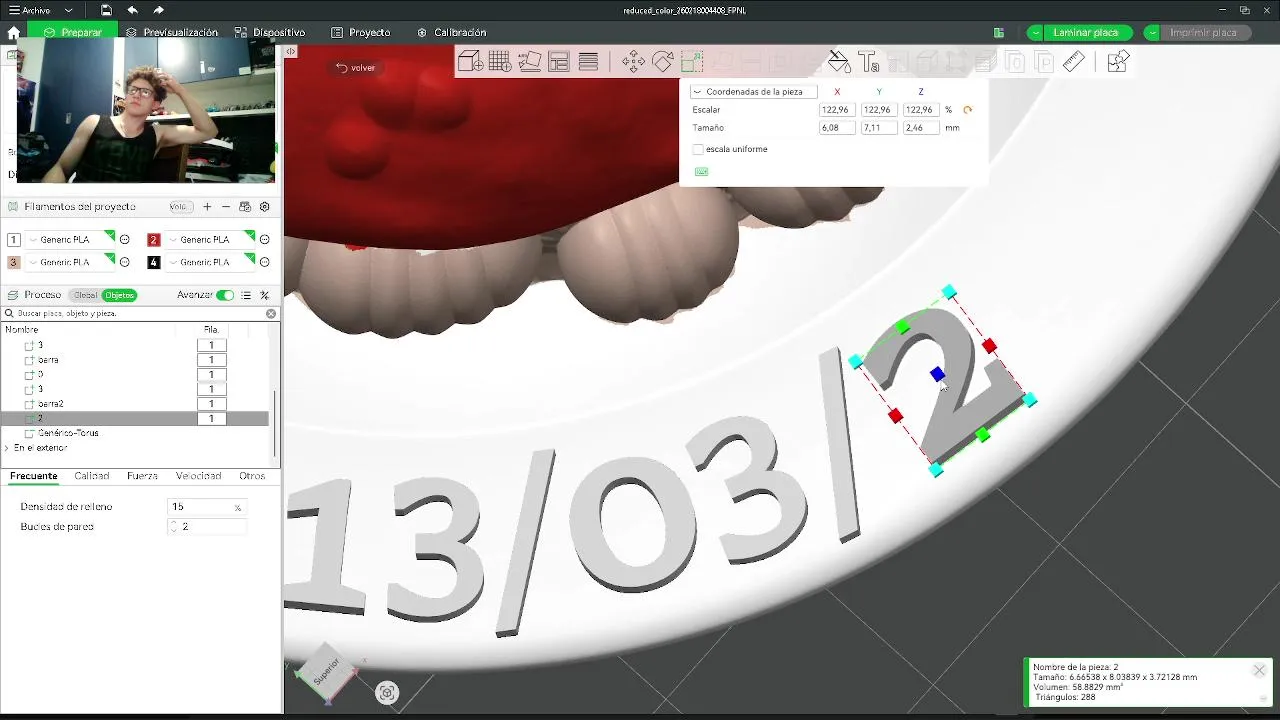Click the camera reset icon near view cube
1280x720 pixels.
click(387, 692)
